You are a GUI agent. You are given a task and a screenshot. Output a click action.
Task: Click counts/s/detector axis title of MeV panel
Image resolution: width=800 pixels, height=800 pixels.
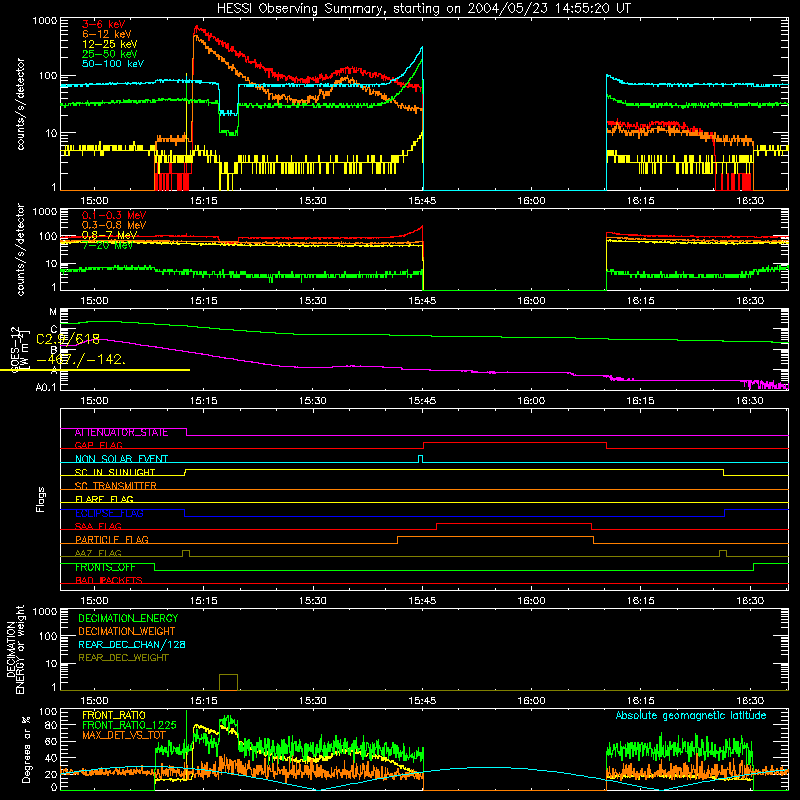[20, 250]
